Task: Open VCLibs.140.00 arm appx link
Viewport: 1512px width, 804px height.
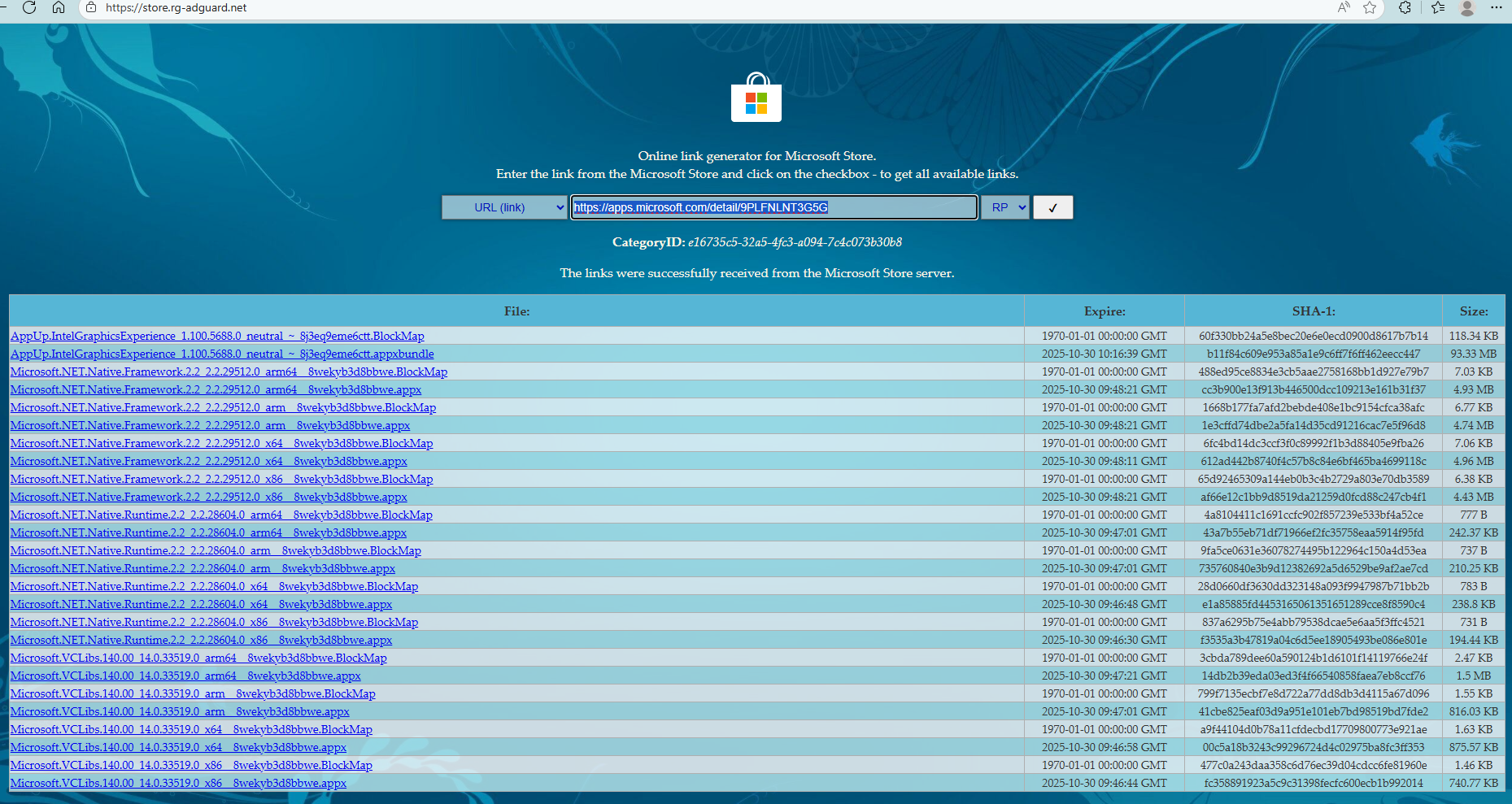Action: [180, 711]
